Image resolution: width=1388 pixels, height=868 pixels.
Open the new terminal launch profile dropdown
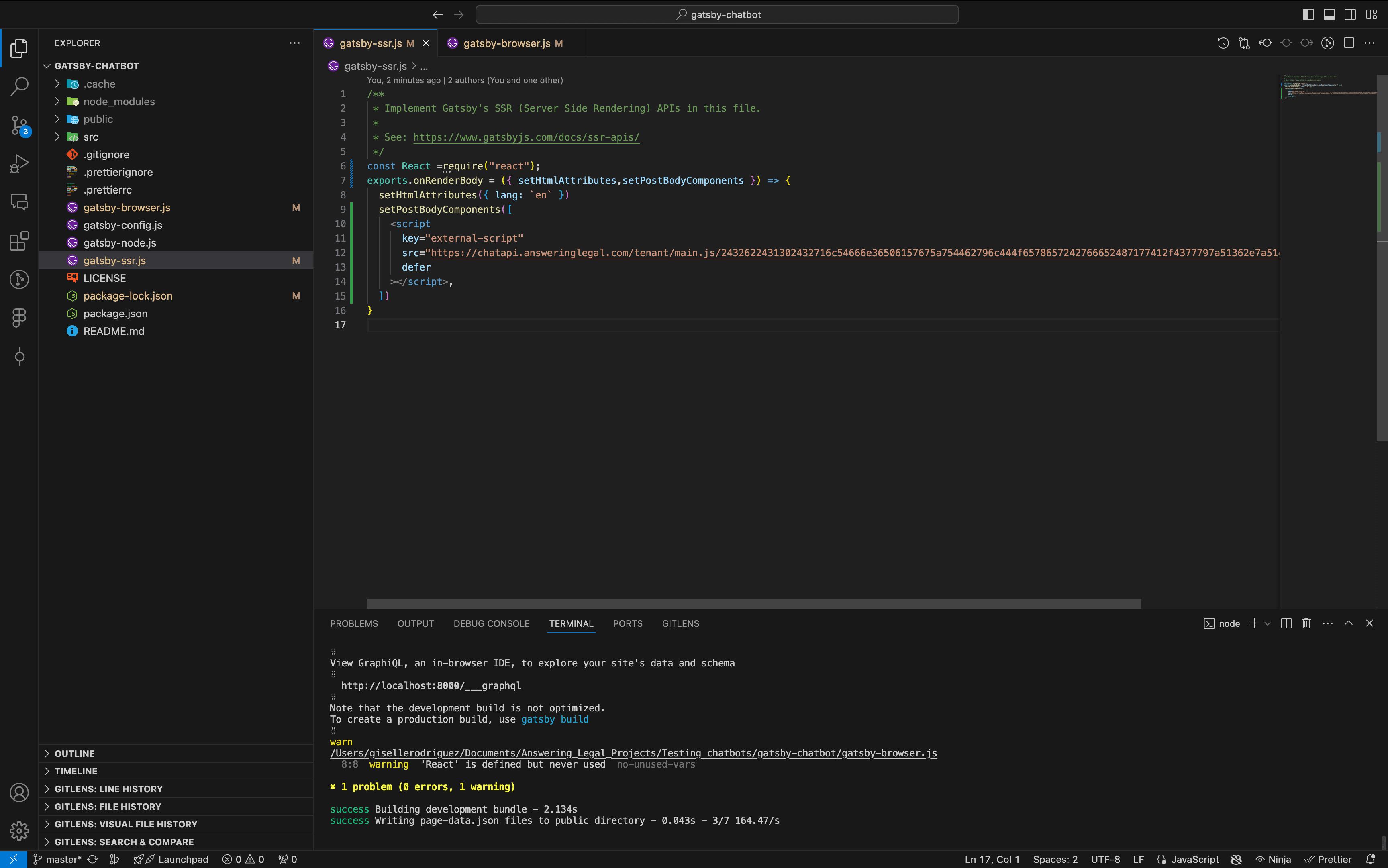click(x=1268, y=623)
